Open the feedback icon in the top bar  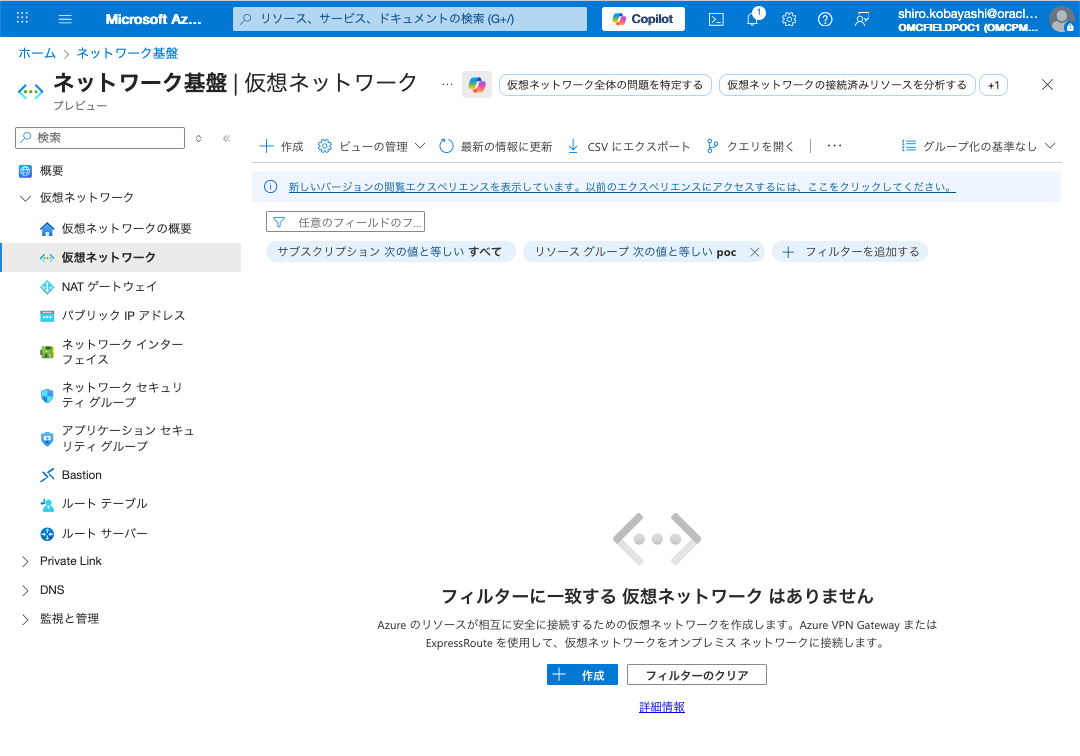[860, 18]
